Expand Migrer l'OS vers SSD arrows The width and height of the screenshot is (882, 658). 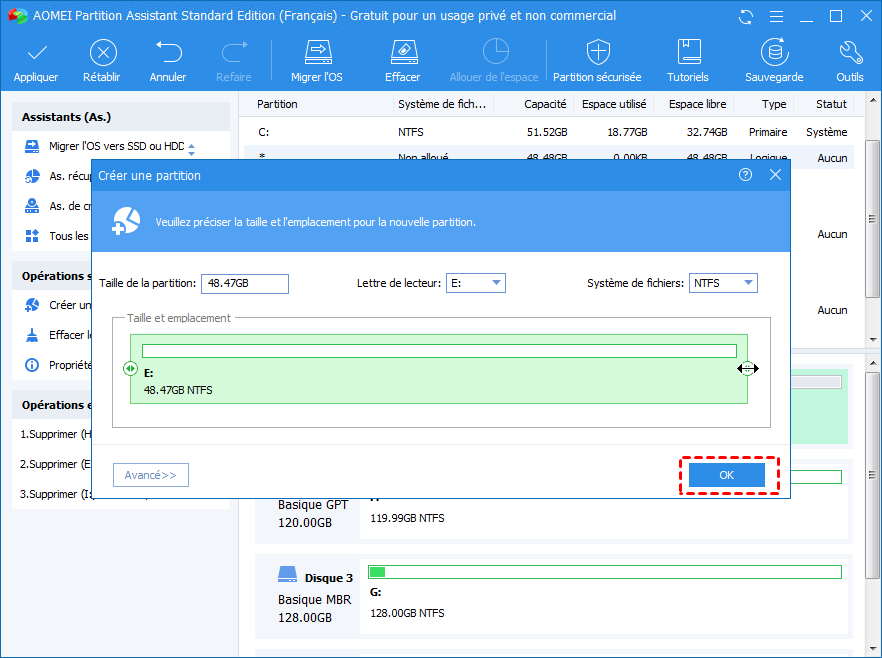[x=191, y=148]
